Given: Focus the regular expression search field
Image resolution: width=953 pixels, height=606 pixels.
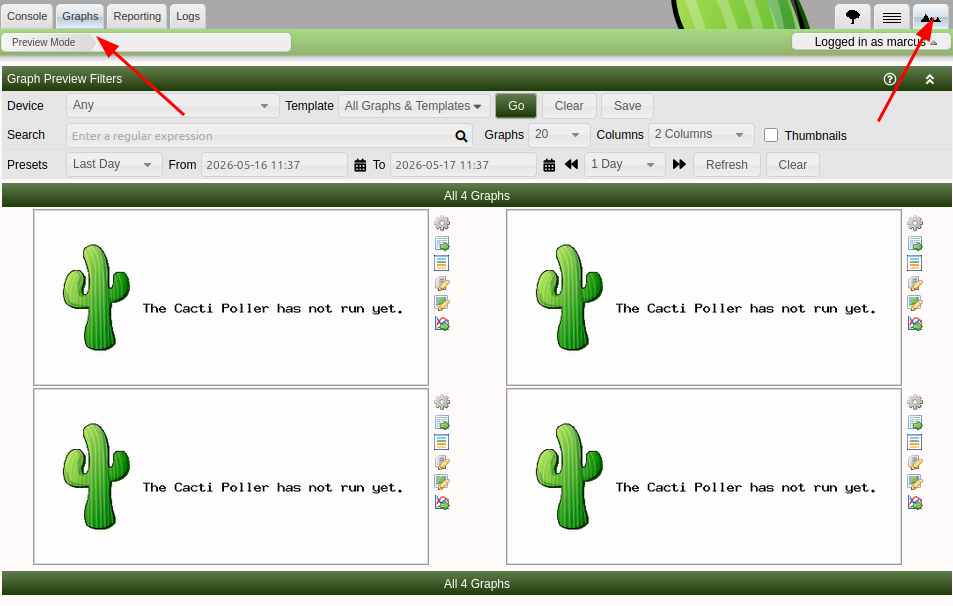Looking at the screenshot, I should pos(269,136).
